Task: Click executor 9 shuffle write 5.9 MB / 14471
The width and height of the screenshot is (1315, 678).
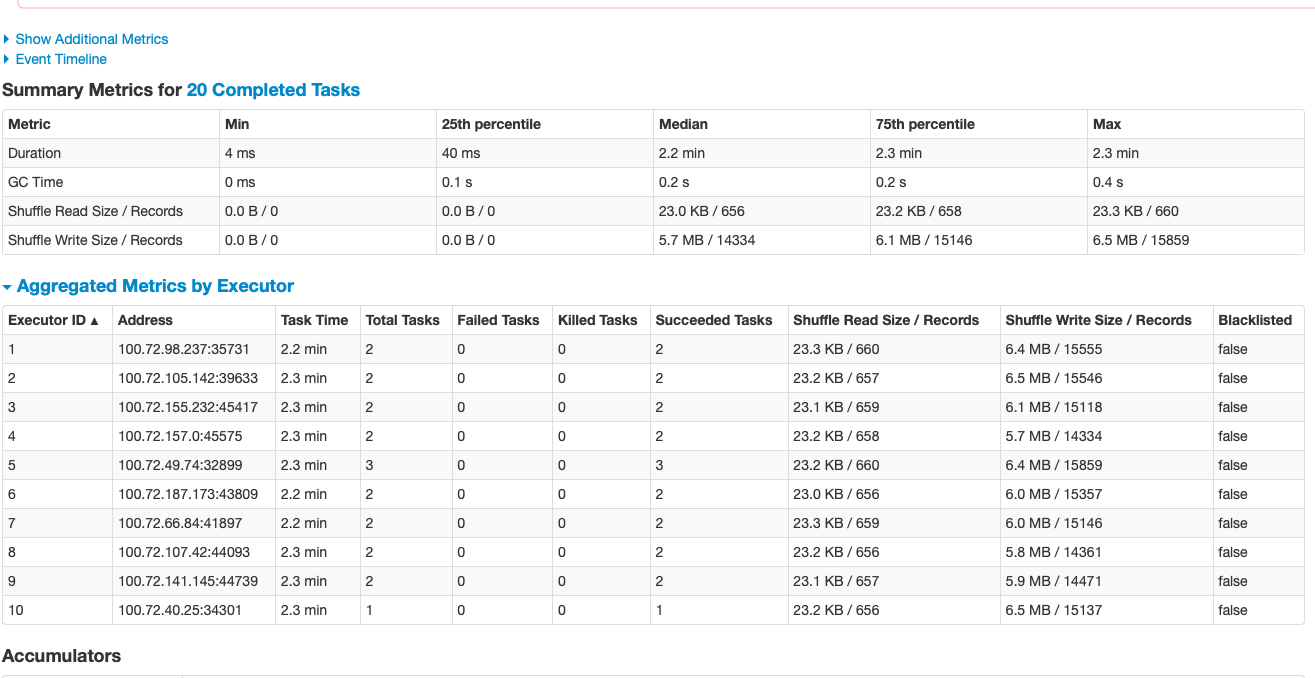Action: [1053, 581]
